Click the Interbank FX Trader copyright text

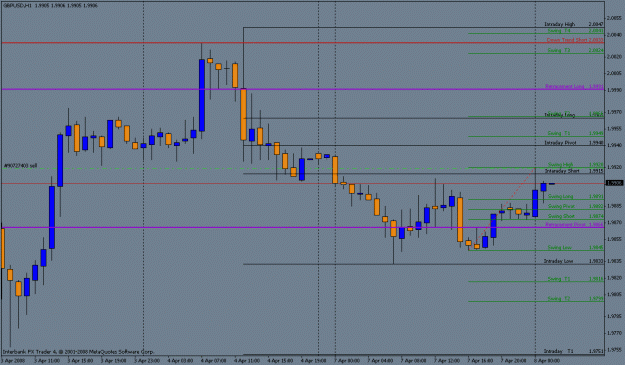pyautogui.click(x=79, y=352)
